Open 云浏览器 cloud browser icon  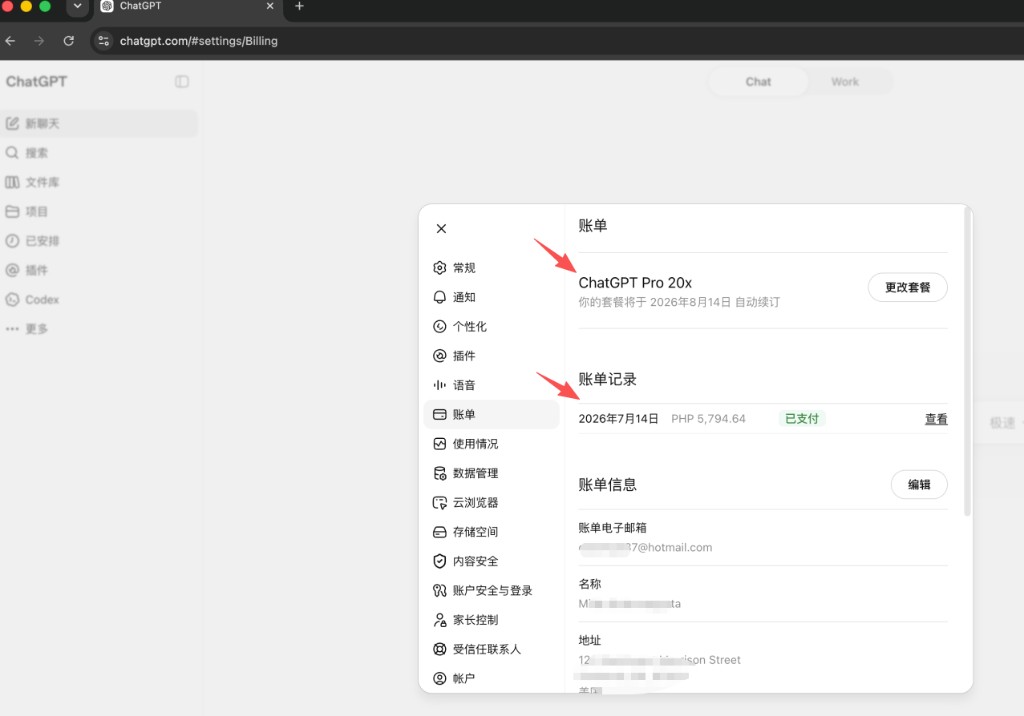click(440, 503)
